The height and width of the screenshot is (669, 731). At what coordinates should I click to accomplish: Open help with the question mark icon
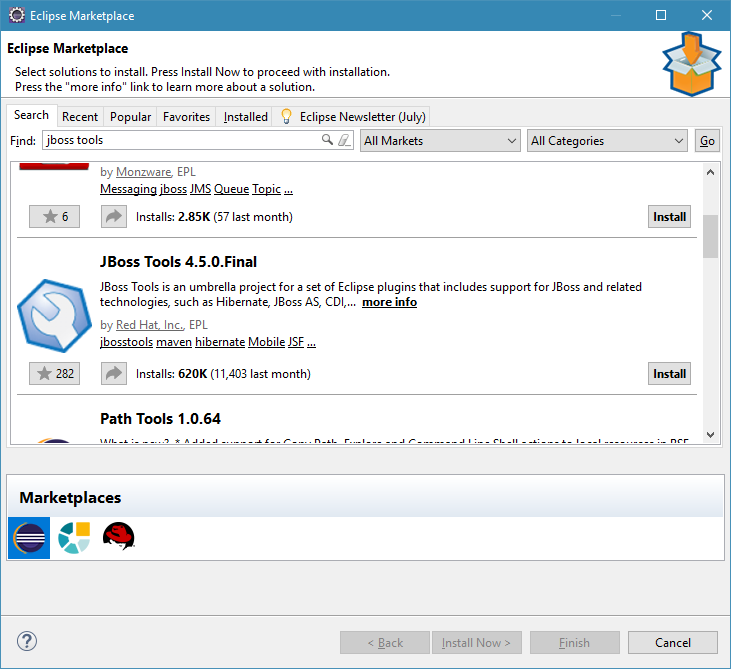coord(27,641)
